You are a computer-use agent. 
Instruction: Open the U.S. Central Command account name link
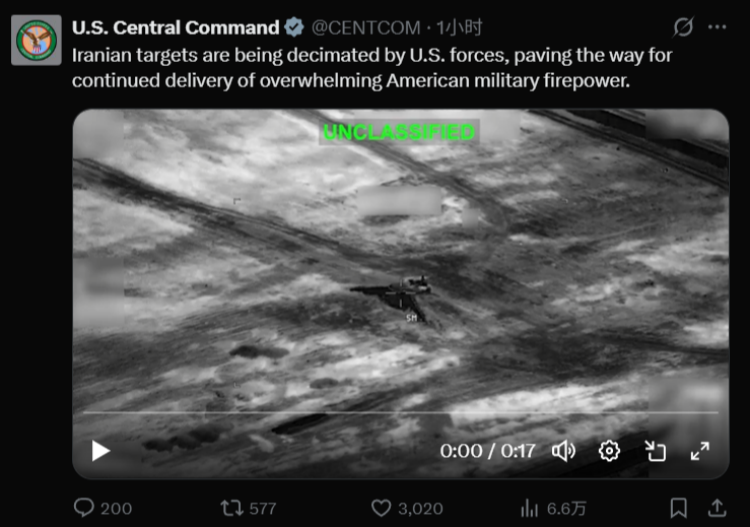[176, 27]
